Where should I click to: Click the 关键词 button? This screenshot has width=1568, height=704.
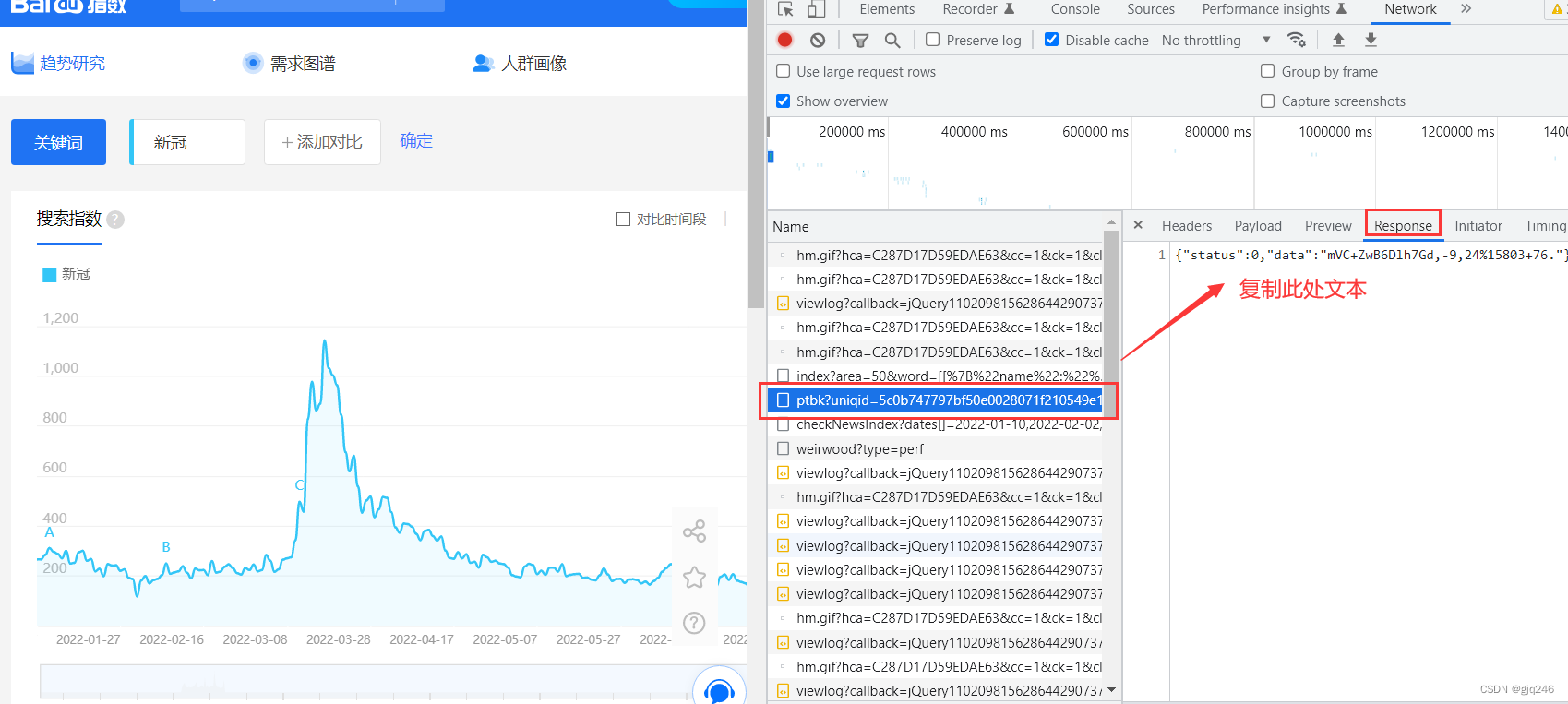tap(58, 142)
